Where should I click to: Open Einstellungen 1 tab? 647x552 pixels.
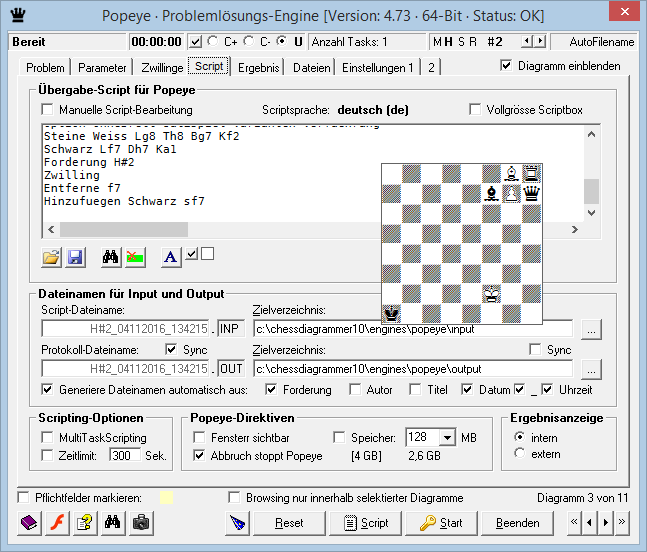(x=378, y=68)
